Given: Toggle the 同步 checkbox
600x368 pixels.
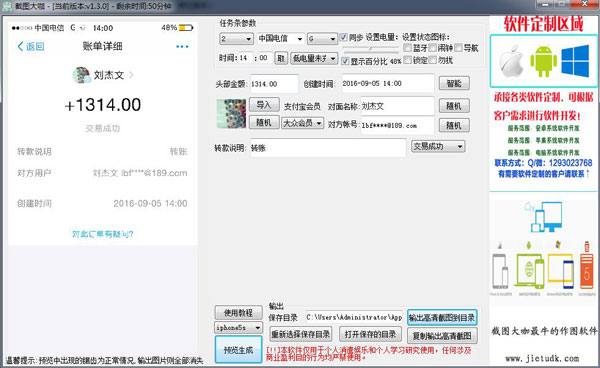Looking at the screenshot, I should pos(344,37).
